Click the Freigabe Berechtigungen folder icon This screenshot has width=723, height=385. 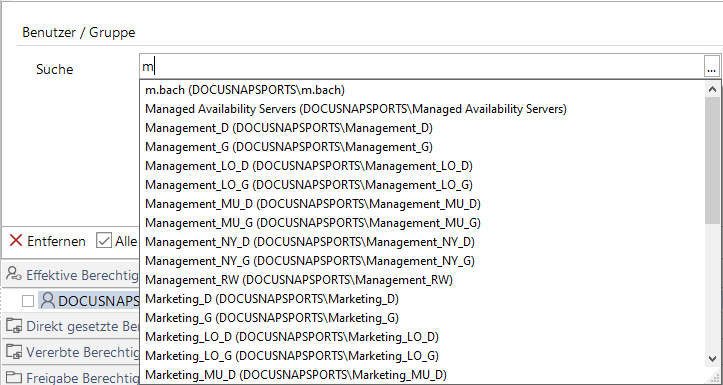click(14, 378)
